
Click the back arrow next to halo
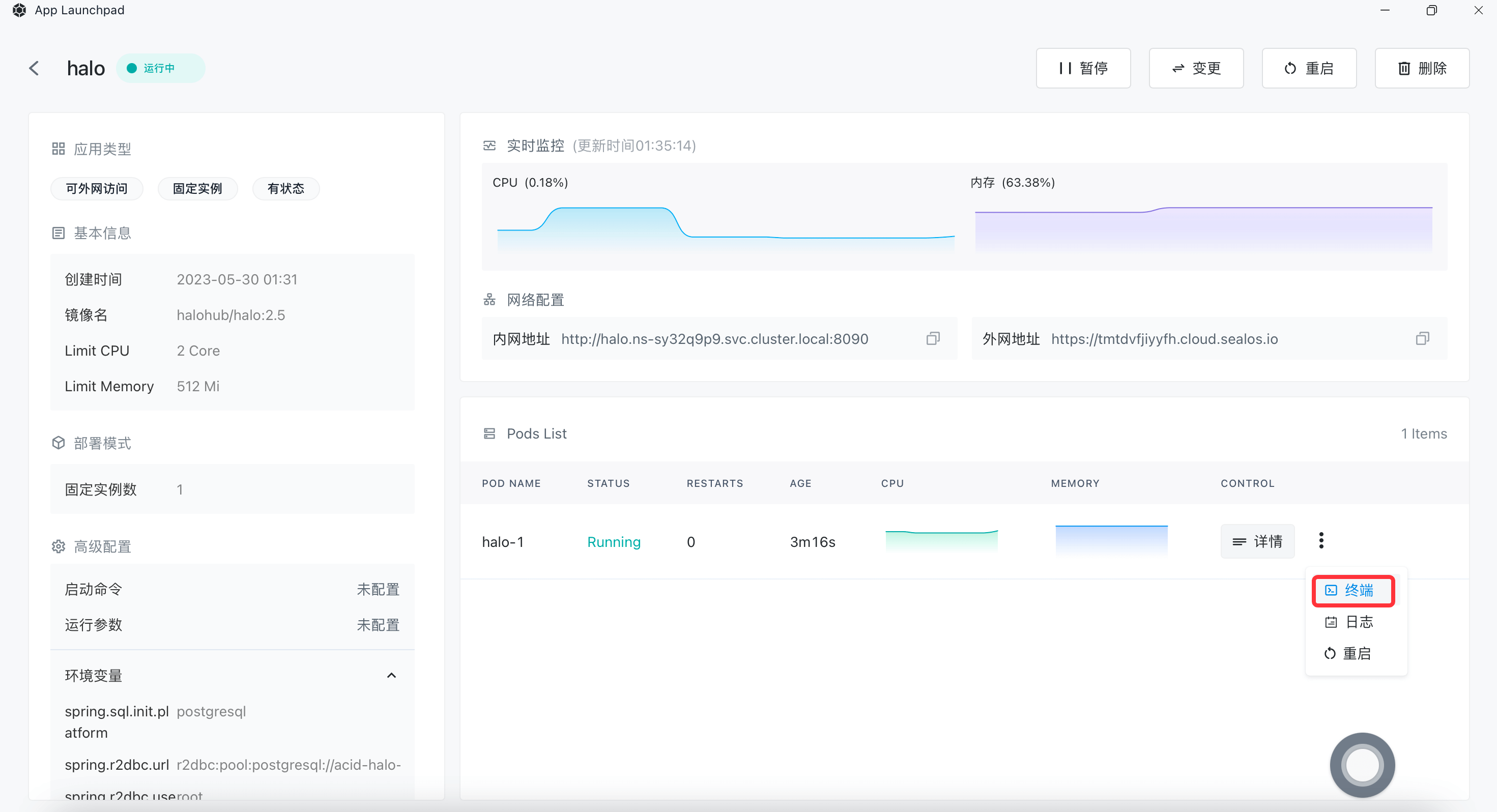pyautogui.click(x=34, y=68)
